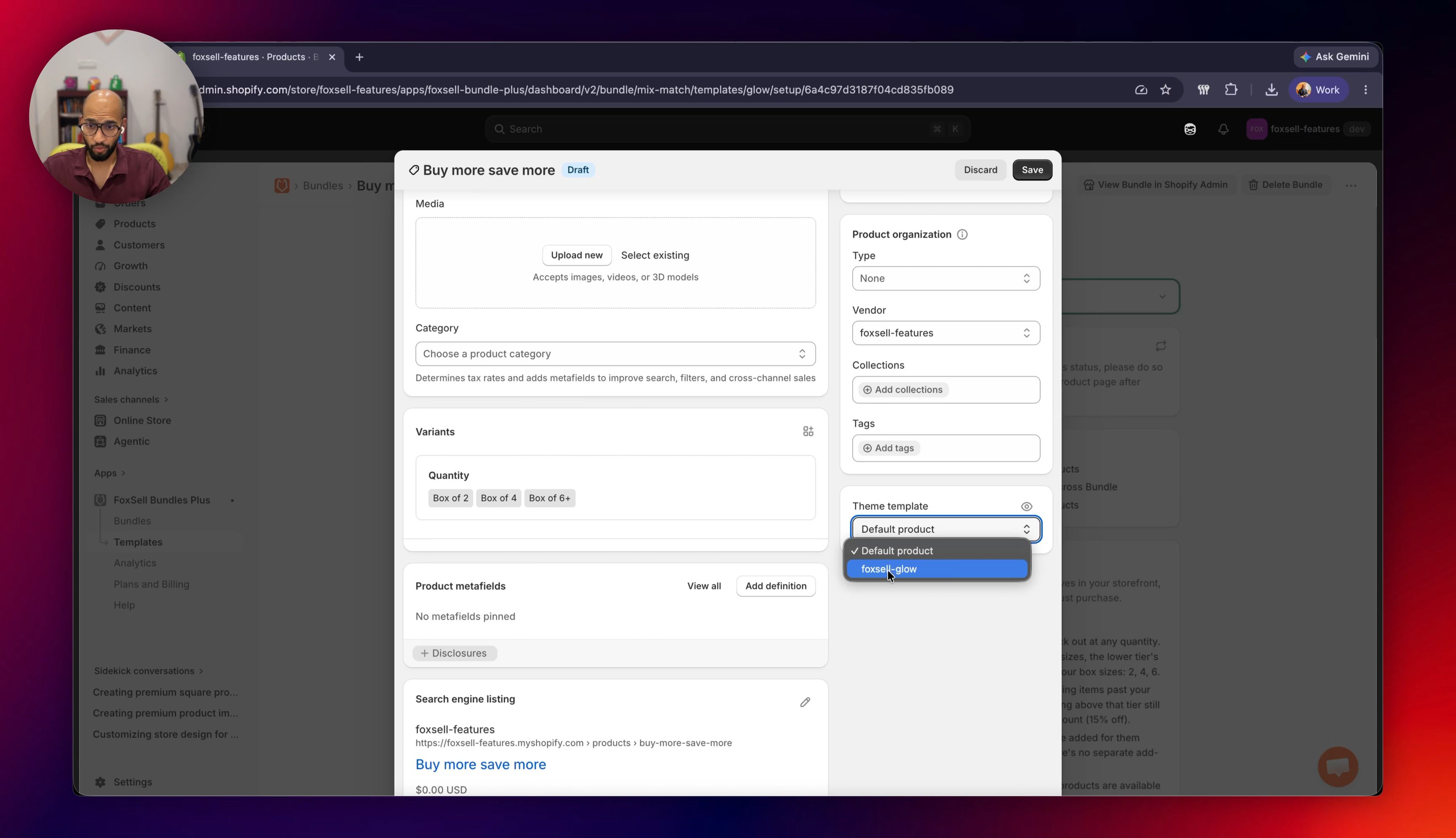
Task: Click the FoxSell Bundles Plus app icon
Action: 100,500
